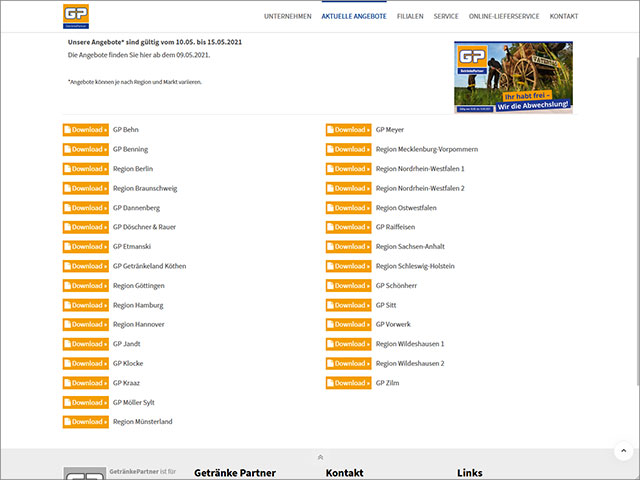Viewport: 640px width, 480px height.
Task: Download the GP Zilm offer
Action: click(349, 383)
